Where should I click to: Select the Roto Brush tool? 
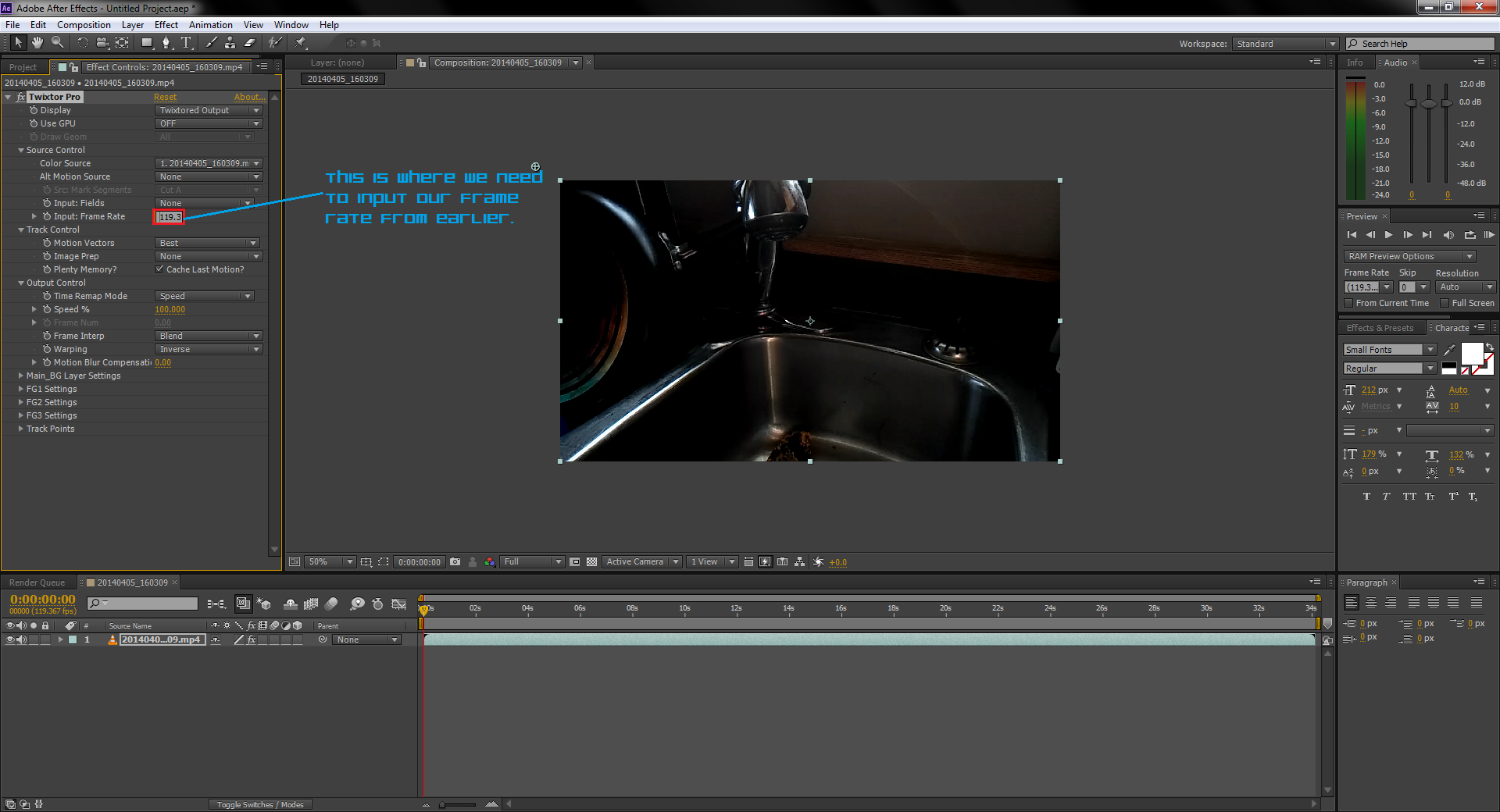pyautogui.click(x=275, y=42)
